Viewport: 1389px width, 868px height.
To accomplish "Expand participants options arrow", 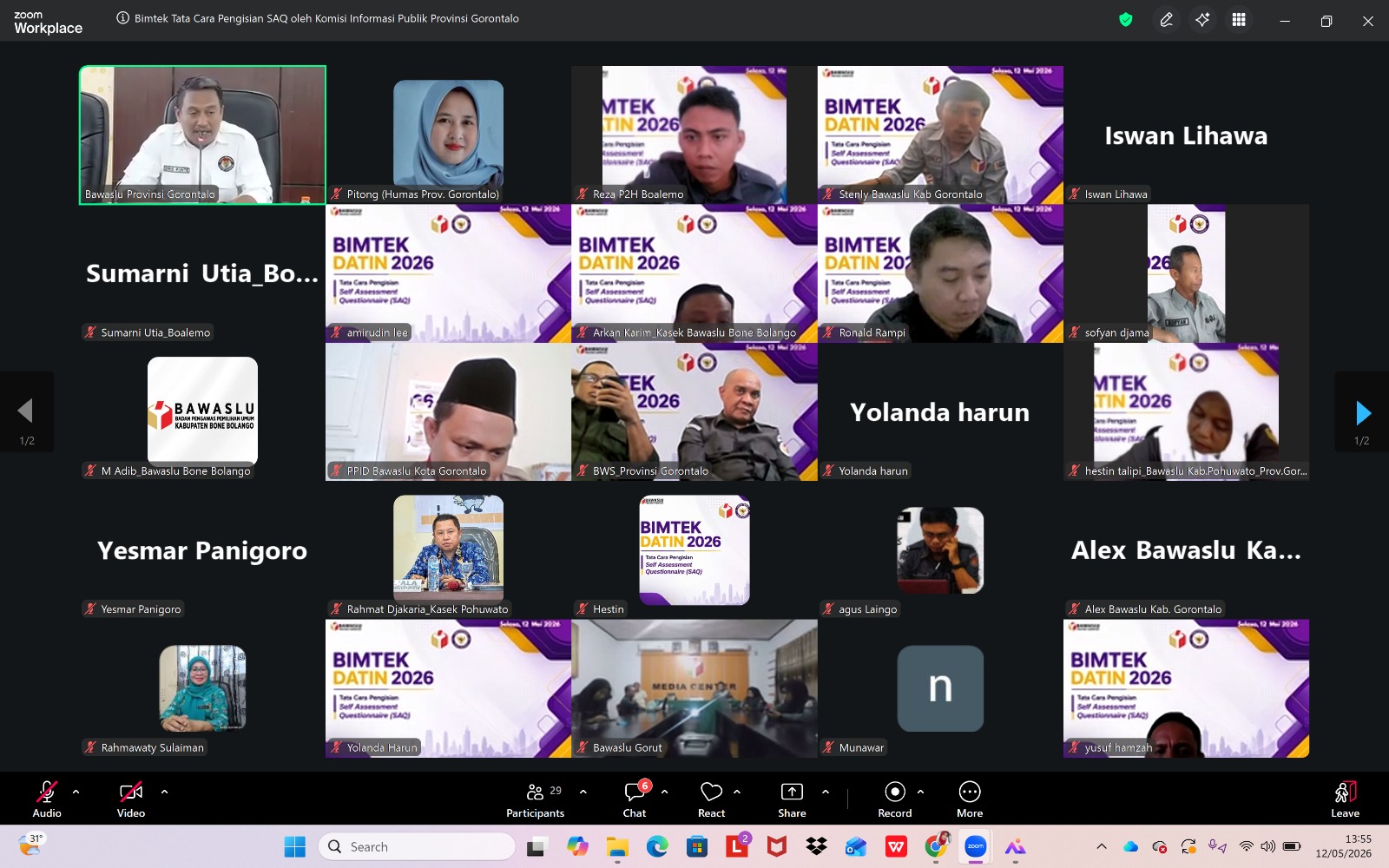I will (583, 792).
